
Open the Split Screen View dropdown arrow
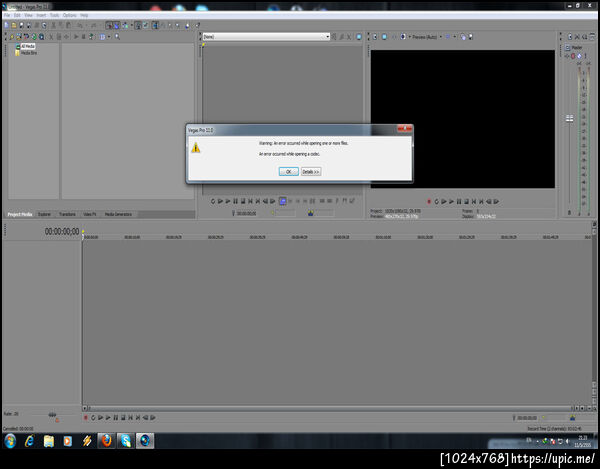coord(409,37)
